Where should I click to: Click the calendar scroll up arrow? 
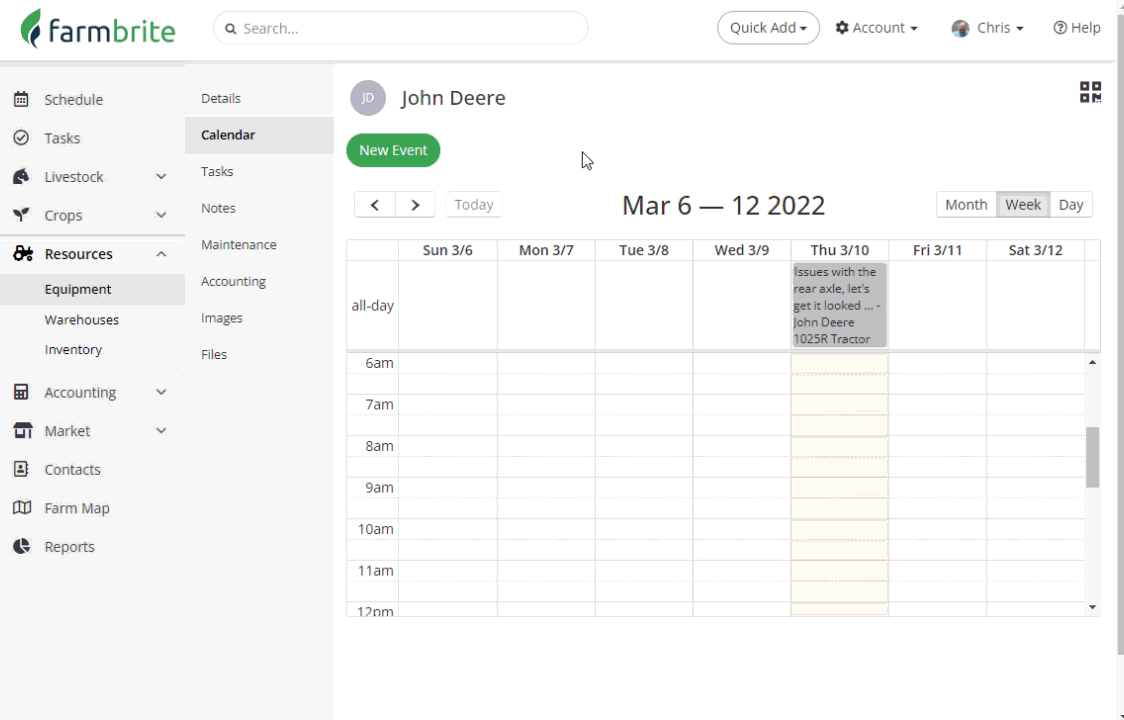click(x=1092, y=362)
